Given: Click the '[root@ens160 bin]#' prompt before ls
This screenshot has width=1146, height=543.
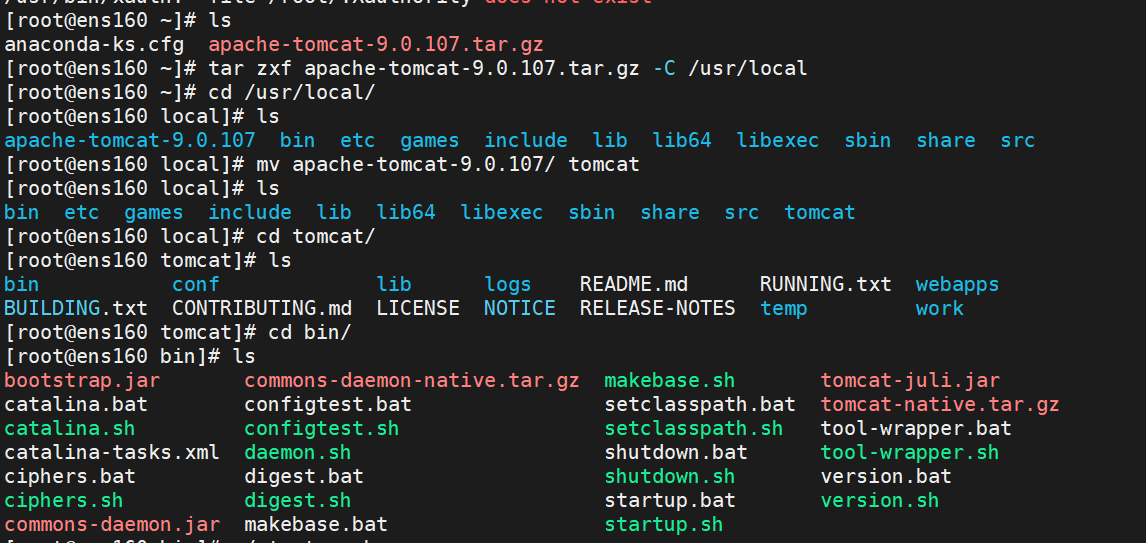Looking at the screenshot, I should click(112, 357).
